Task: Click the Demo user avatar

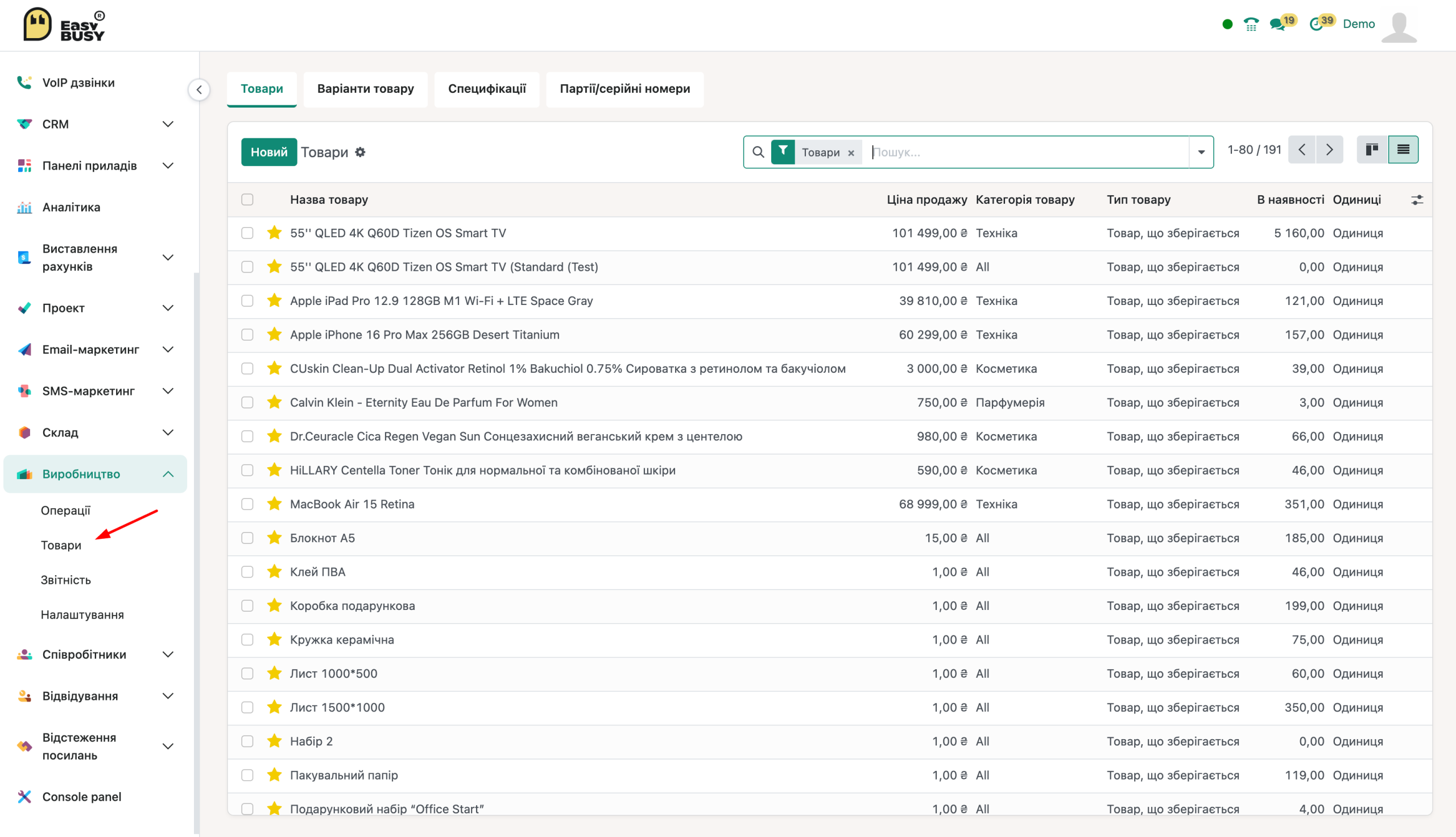Action: point(1399,26)
